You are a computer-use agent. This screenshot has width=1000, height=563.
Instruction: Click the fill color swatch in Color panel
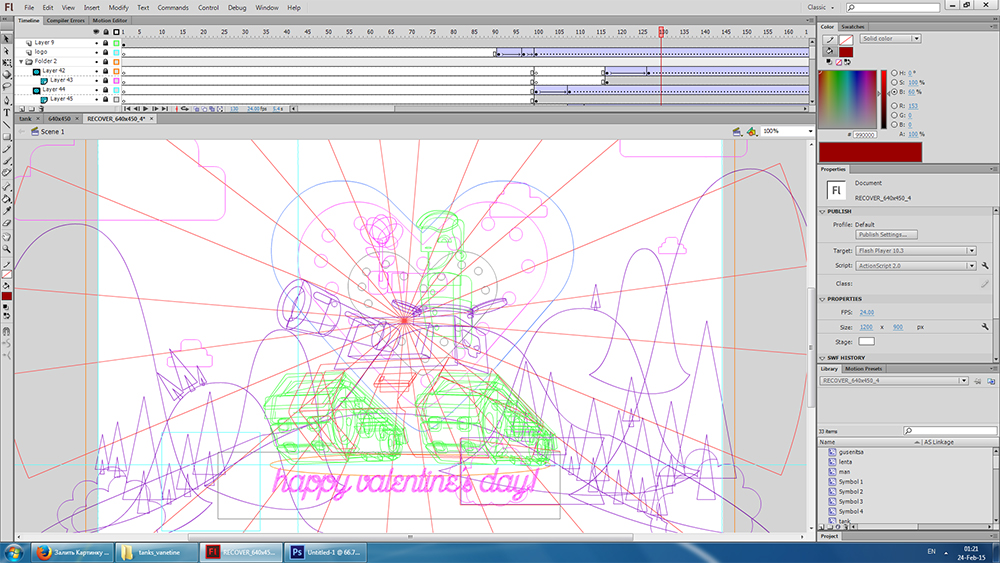click(846, 52)
